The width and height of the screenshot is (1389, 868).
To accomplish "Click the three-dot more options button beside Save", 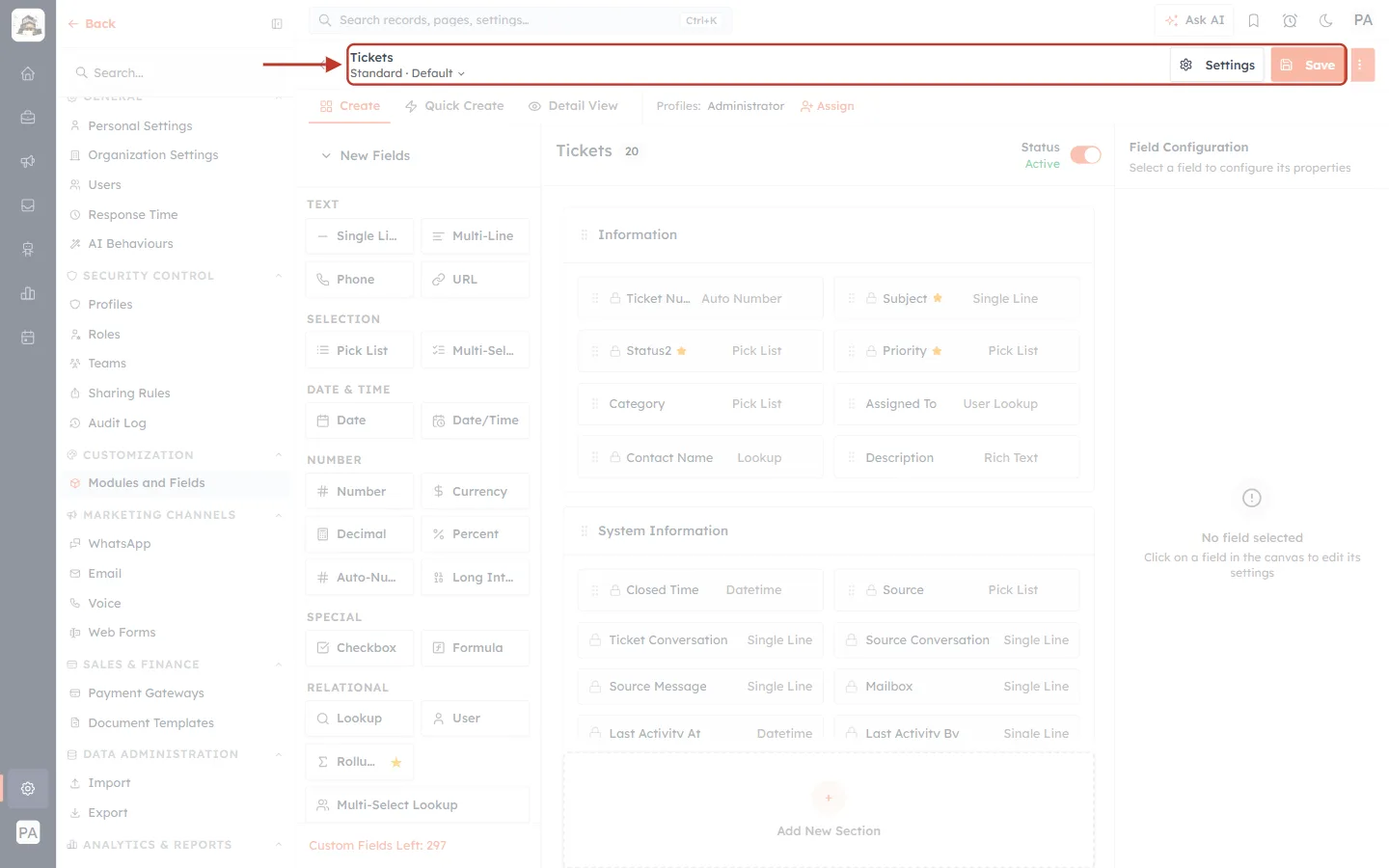I will (x=1362, y=65).
